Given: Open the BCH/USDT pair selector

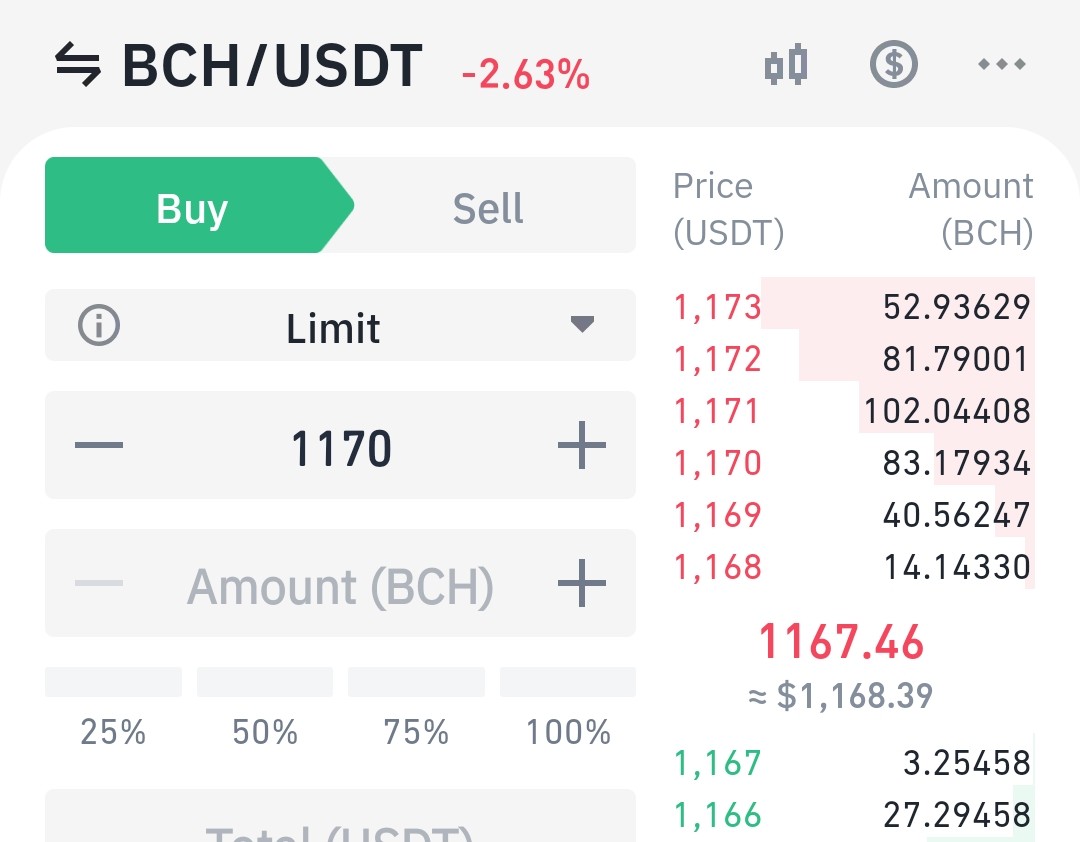Looking at the screenshot, I should tap(272, 65).
